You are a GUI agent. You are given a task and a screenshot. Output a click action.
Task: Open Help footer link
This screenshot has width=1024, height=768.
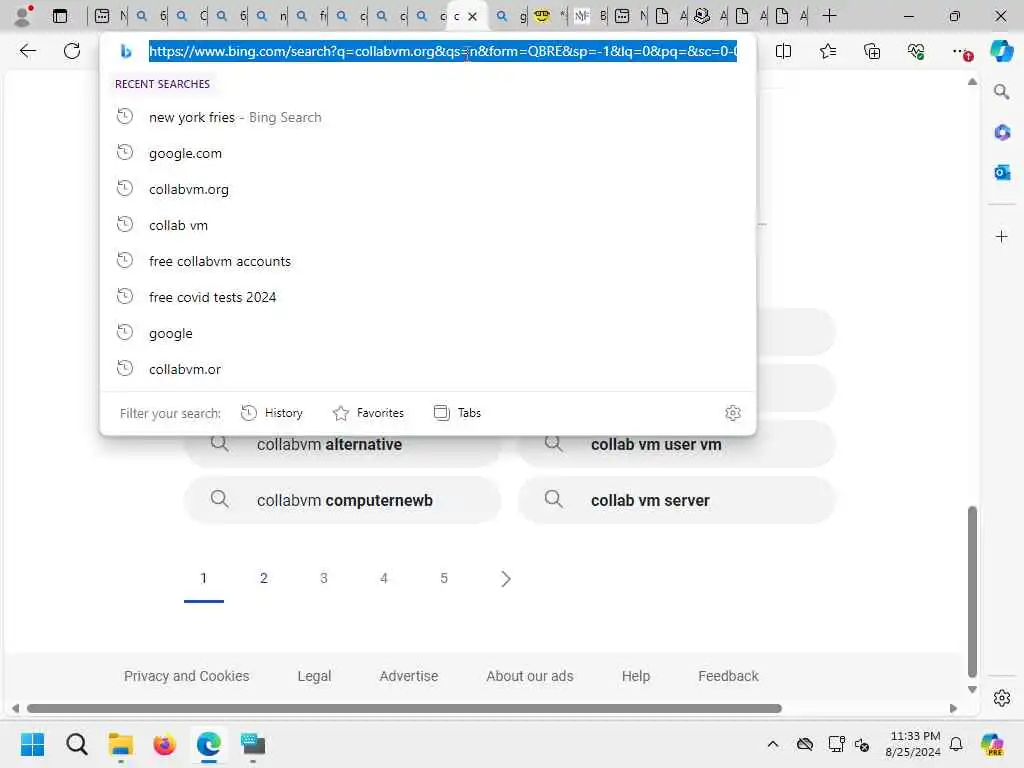(635, 677)
